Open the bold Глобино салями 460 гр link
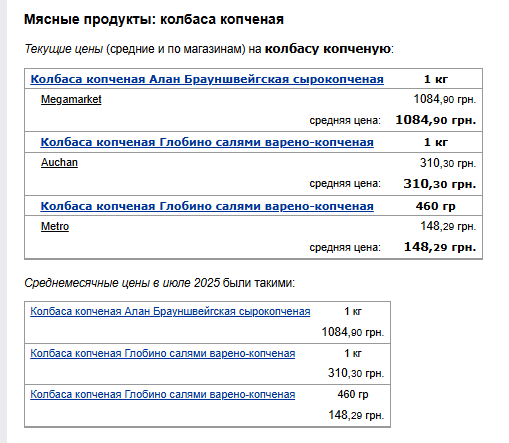Screen dimensions: 509x443 (207, 206)
